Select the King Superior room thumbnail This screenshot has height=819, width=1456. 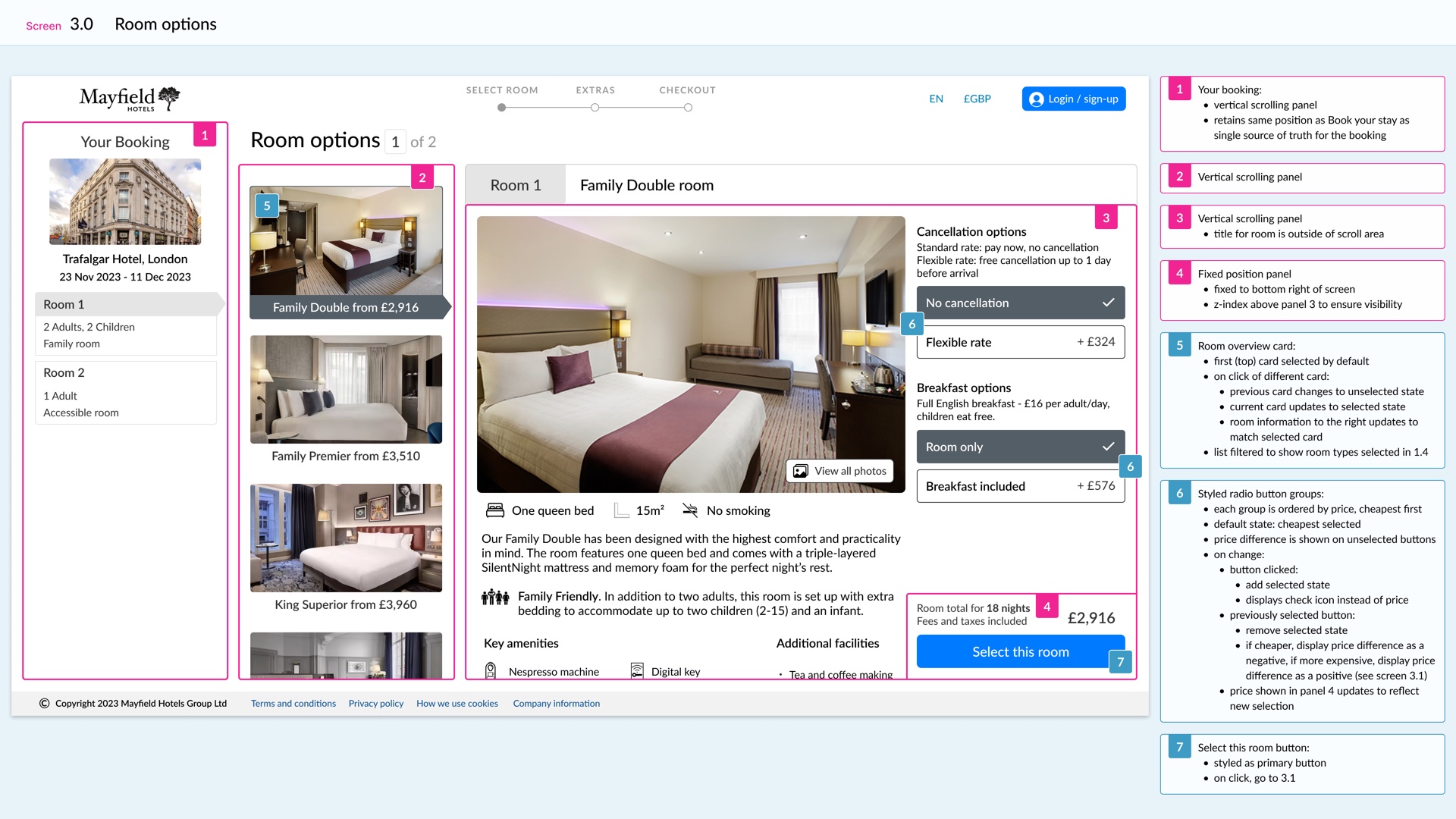pyautogui.click(x=346, y=538)
